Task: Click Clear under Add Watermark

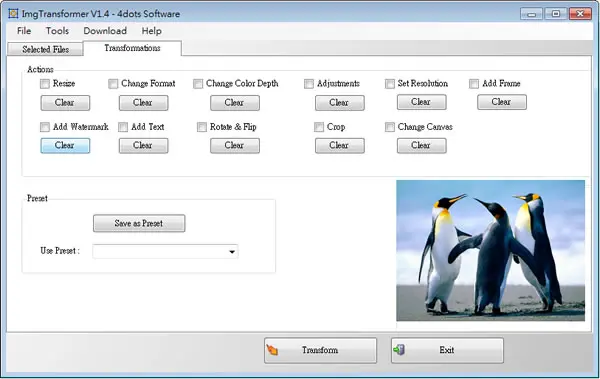Action: 65,145
